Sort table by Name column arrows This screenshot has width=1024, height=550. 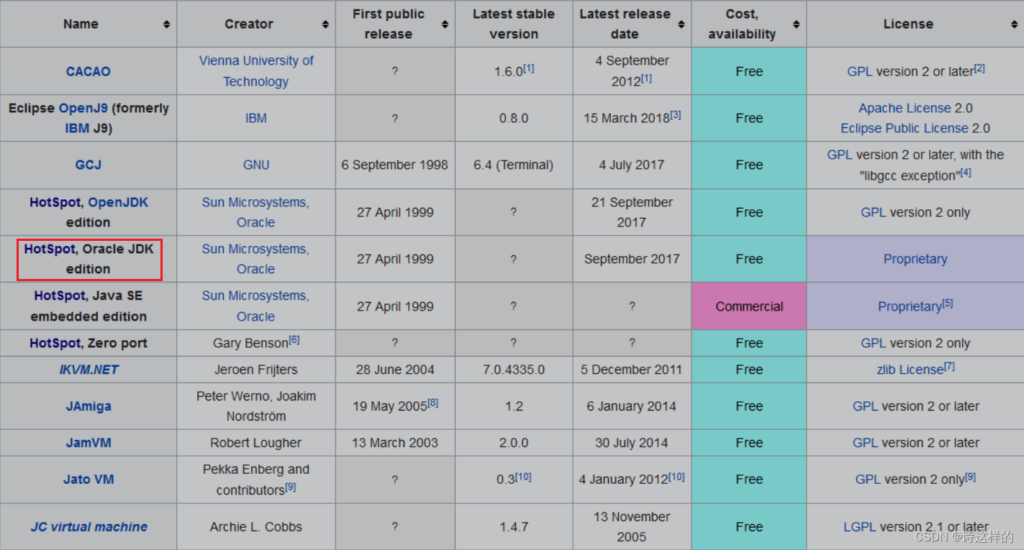pyautogui.click(x=167, y=24)
